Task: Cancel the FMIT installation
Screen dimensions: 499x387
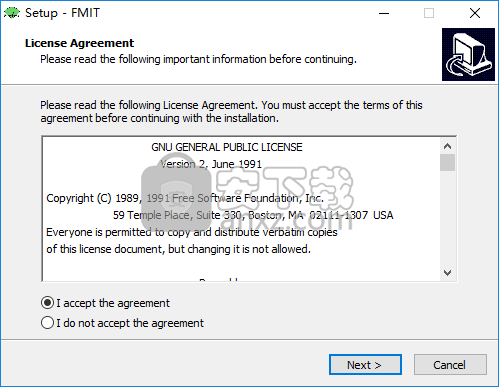Action: (x=450, y=365)
